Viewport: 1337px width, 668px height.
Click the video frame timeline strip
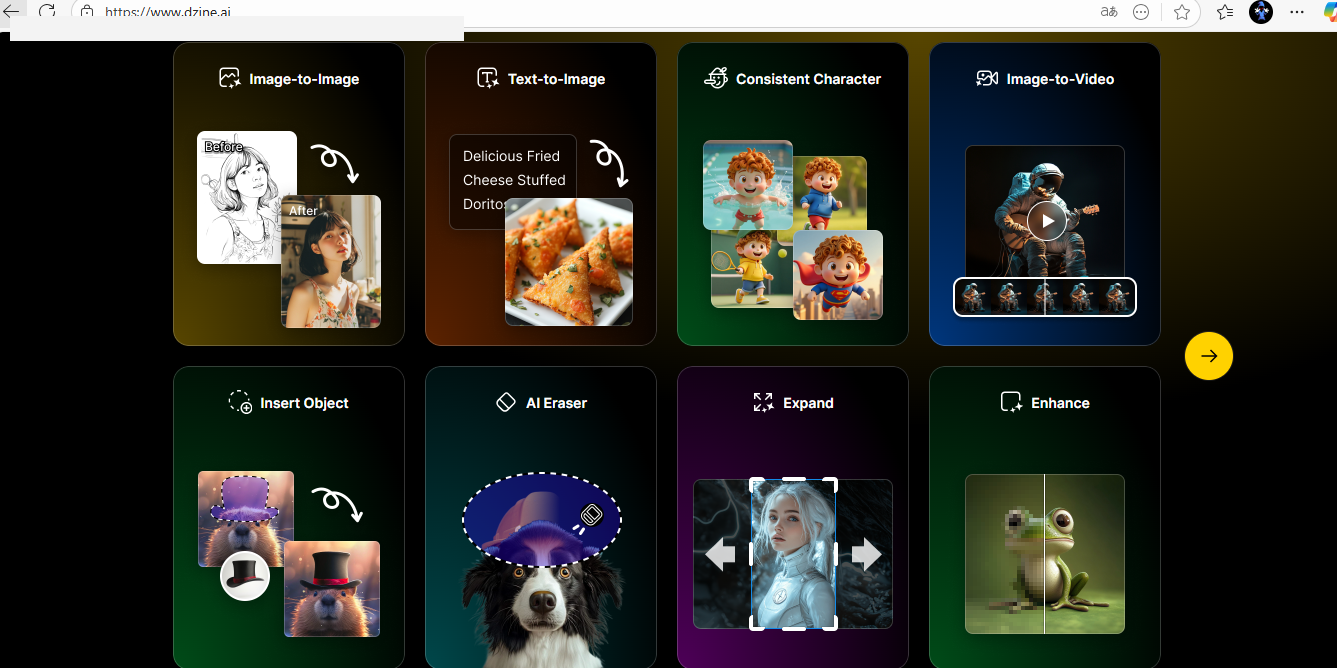pos(1045,297)
